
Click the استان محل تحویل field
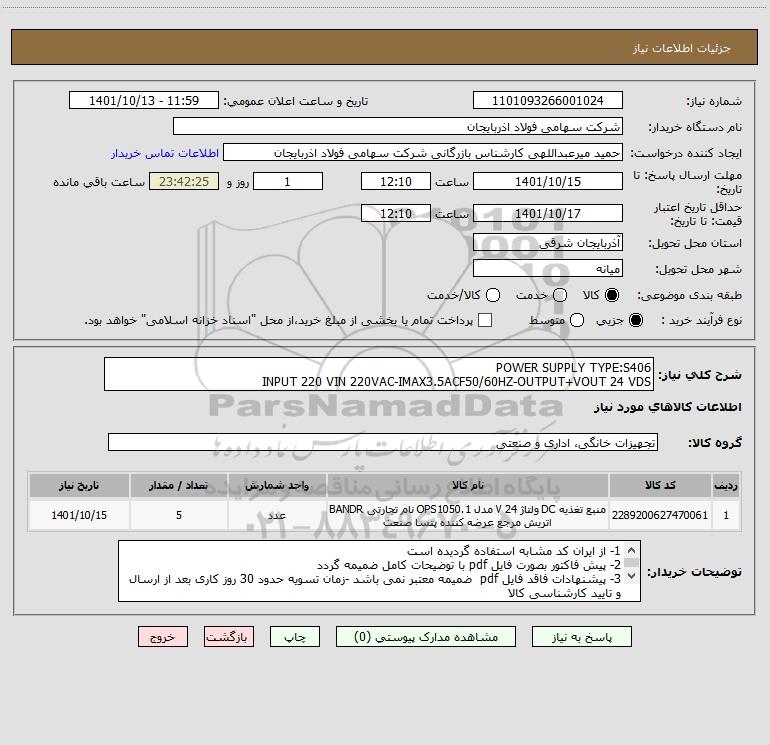point(548,243)
